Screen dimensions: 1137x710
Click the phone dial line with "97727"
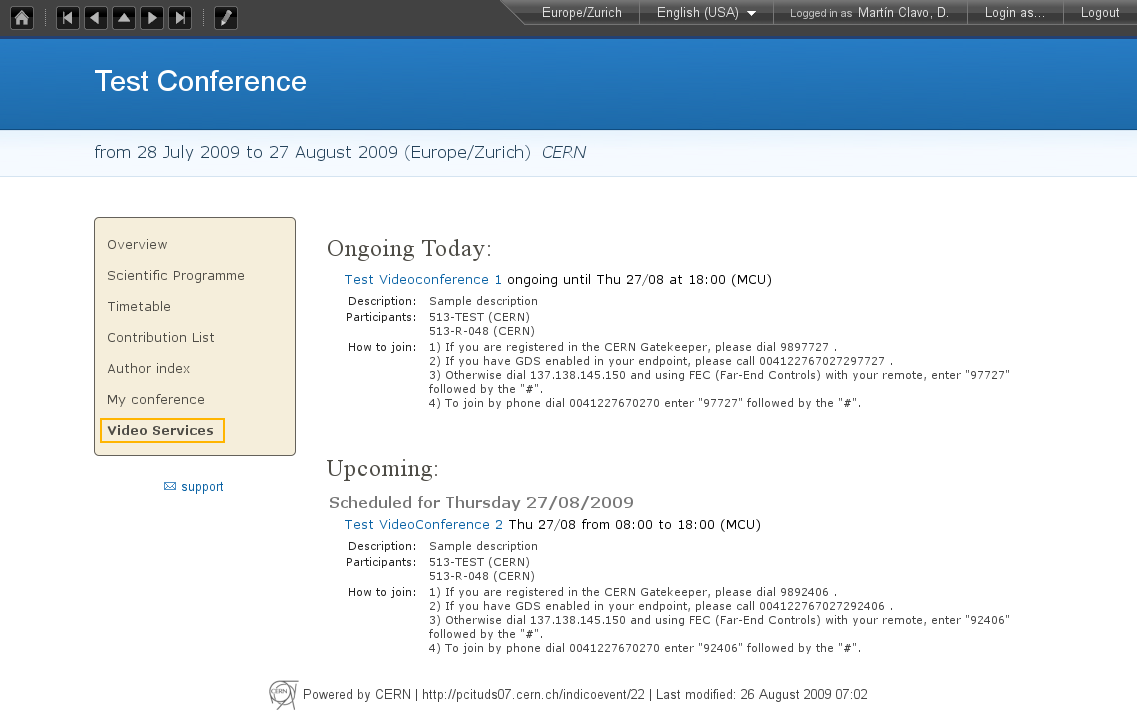pyautogui.click(x=645, y=403)
